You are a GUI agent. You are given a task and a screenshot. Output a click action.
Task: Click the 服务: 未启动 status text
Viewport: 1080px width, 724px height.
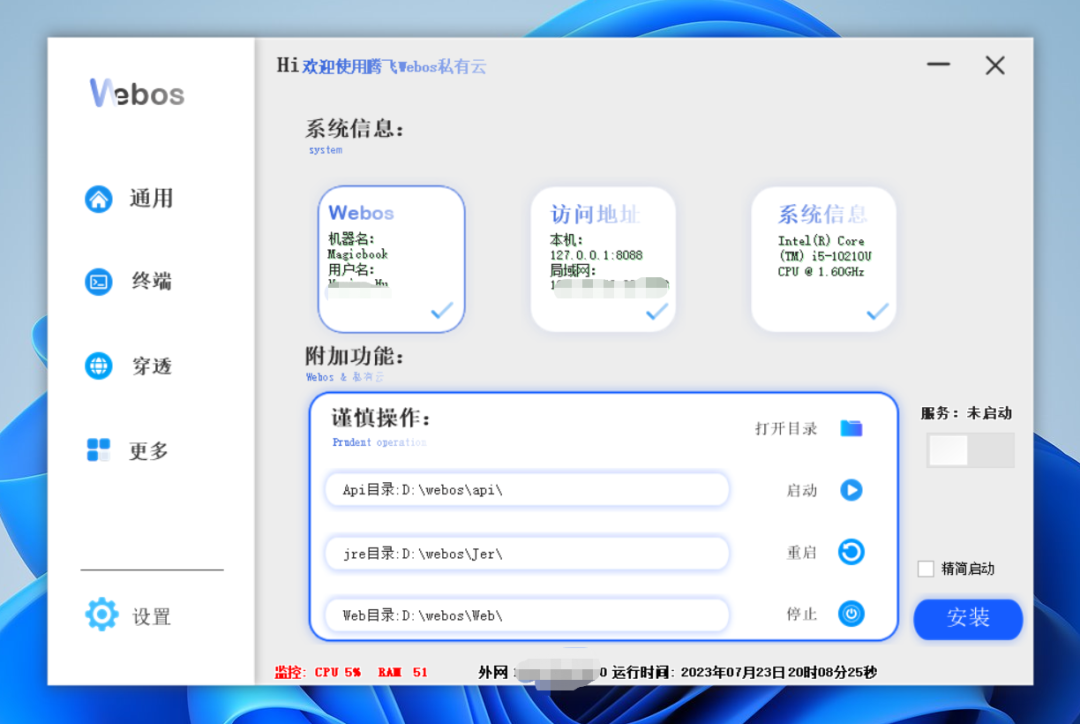tap(966, 413)
